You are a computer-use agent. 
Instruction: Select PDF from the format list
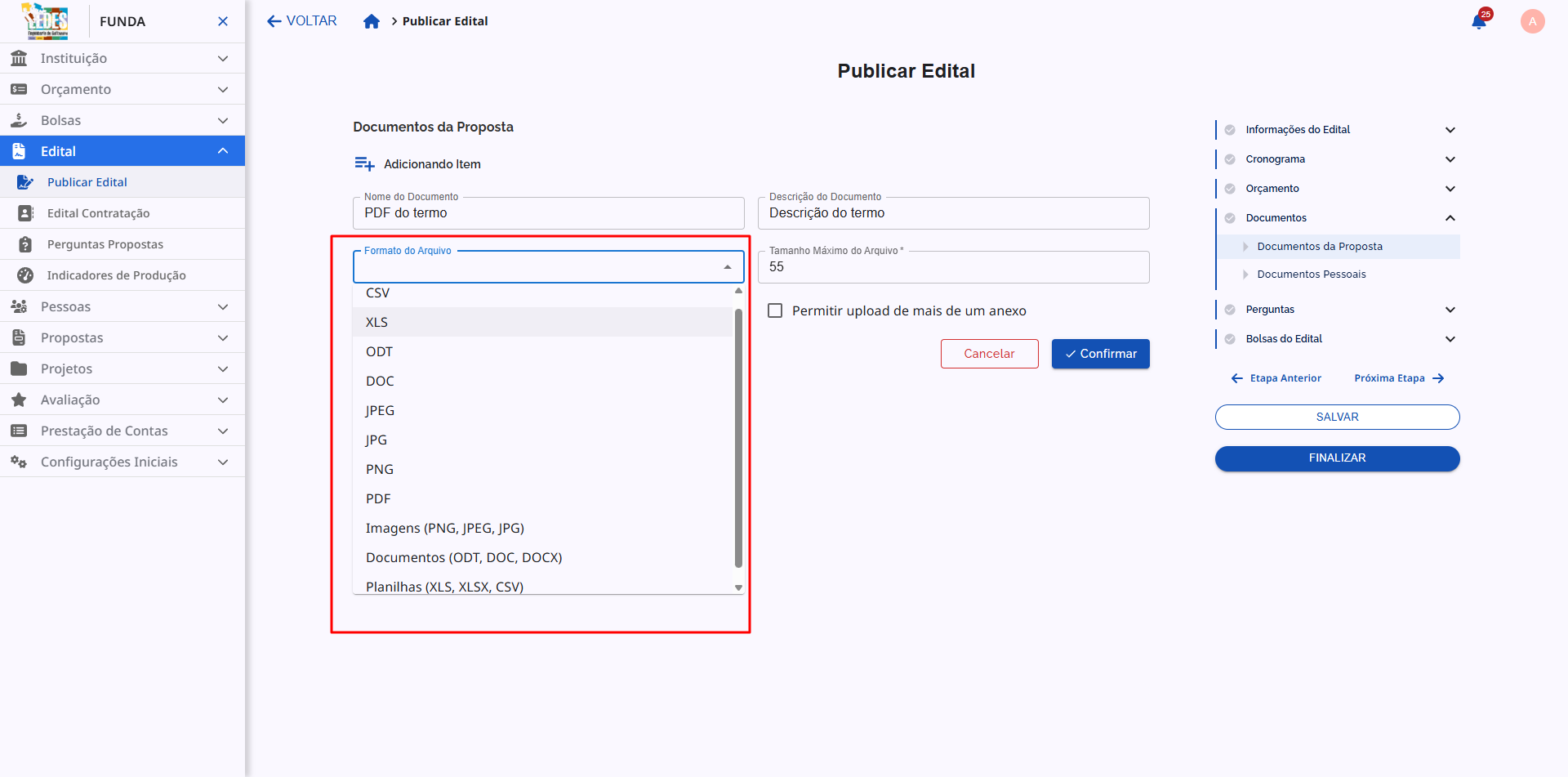pyautogui.click(x=378, y=498)
